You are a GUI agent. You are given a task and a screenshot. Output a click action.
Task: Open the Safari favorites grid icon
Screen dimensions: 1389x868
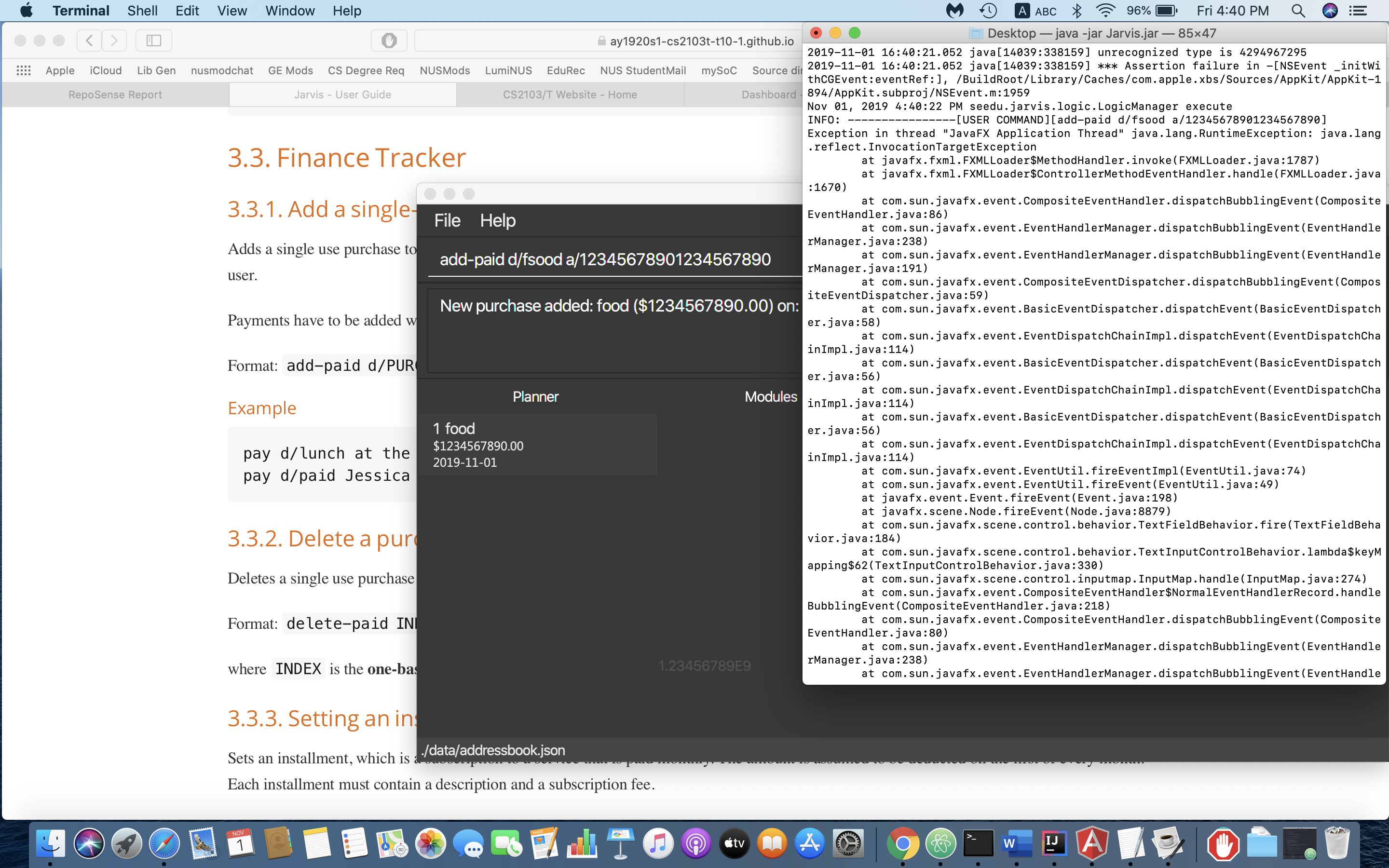(x=24, y=70)
